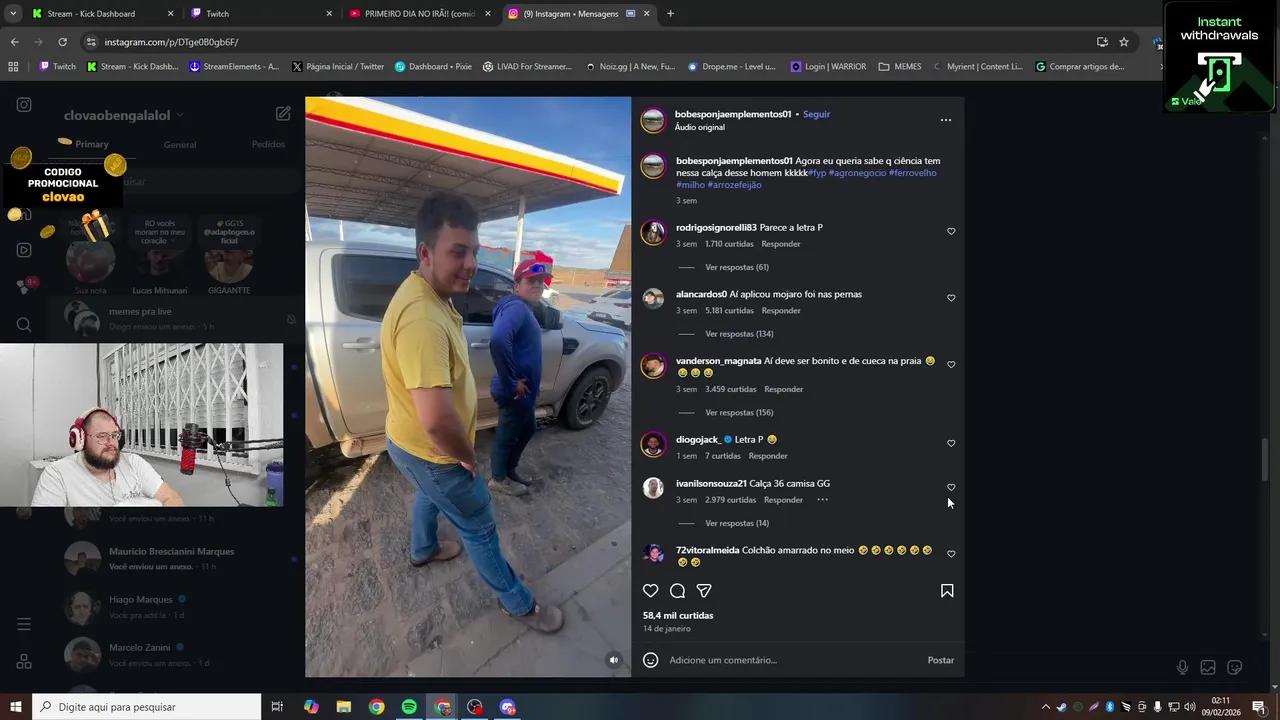The height and width of the screenshot is (720, 1280).
Task: Expand the 14 replies to ivanilsonsouza21
Action: pyautogui.click(x=737, y=524)
